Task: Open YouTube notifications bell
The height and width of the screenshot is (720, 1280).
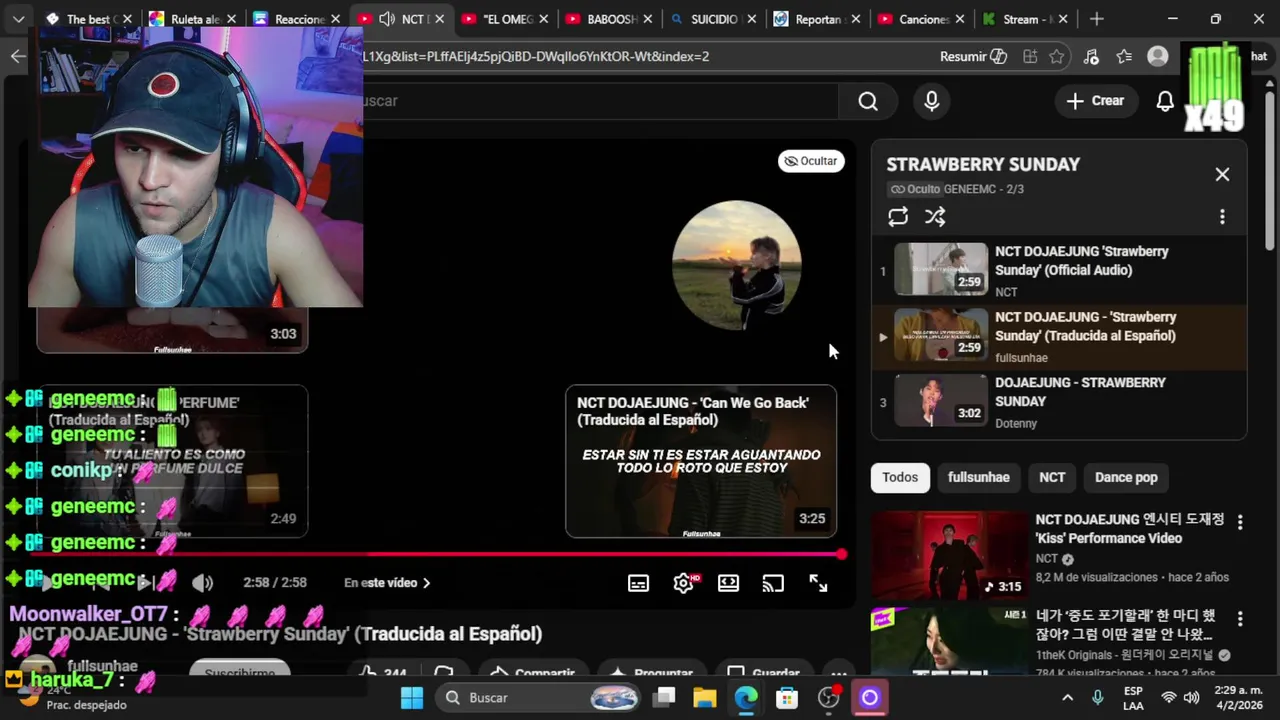Action: pyautogui.click(x=1165, y=101)
